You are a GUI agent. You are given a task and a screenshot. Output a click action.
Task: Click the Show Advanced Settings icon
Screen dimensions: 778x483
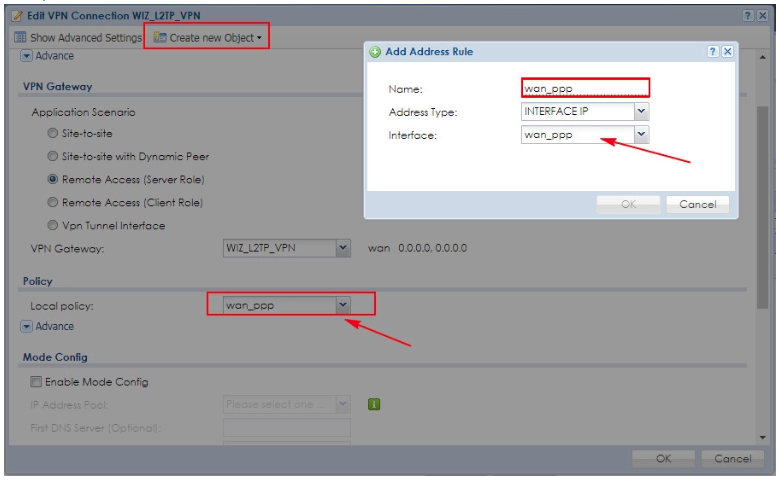(20, 37)
